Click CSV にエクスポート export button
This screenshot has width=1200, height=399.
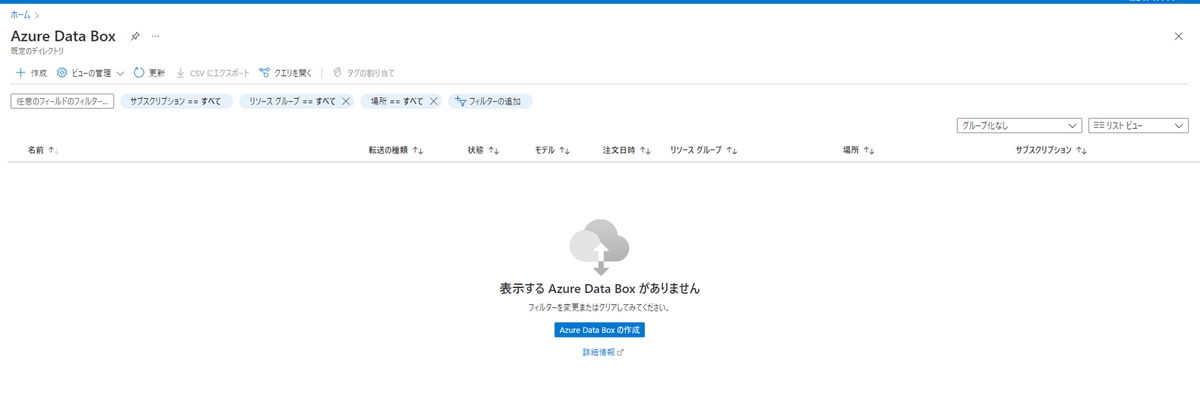click(213, 73)
